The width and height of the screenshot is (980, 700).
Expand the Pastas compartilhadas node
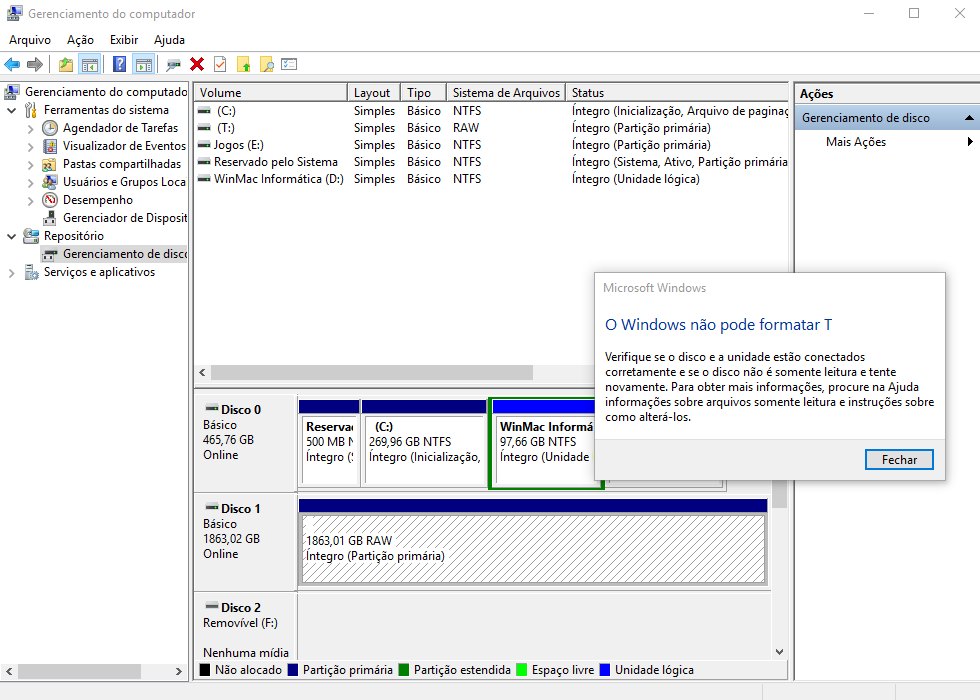pyautogui.click(x=31, y=165)
